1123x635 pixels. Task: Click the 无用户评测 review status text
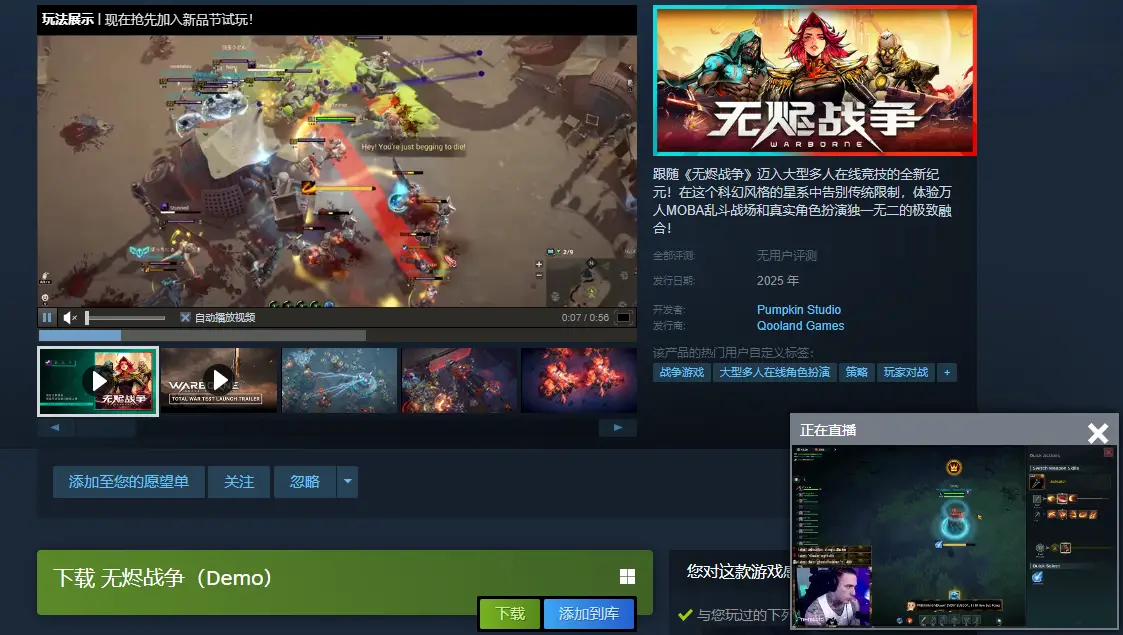(x=787, y=256)
